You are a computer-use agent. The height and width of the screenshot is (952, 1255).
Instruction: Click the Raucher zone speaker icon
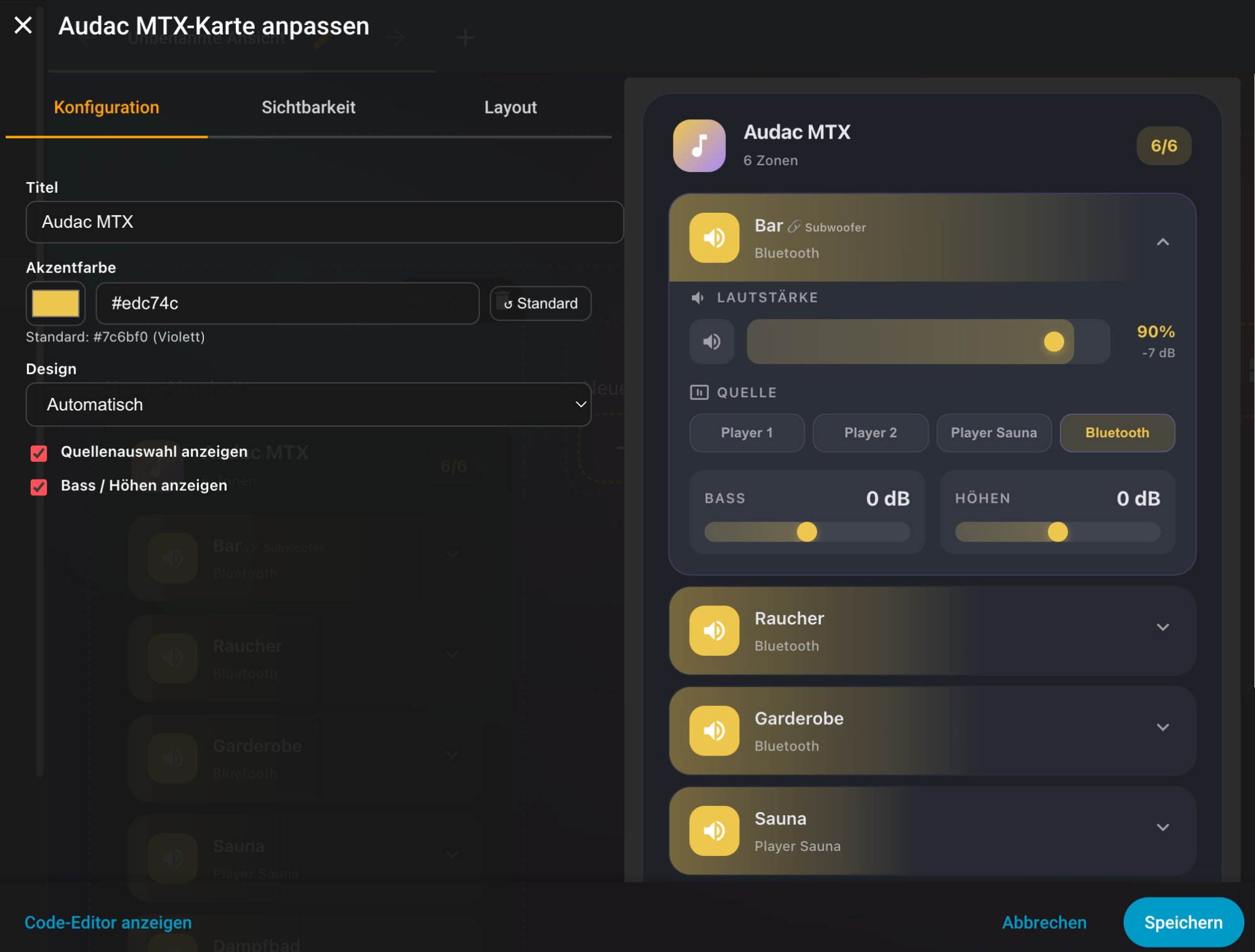(714, 630)
